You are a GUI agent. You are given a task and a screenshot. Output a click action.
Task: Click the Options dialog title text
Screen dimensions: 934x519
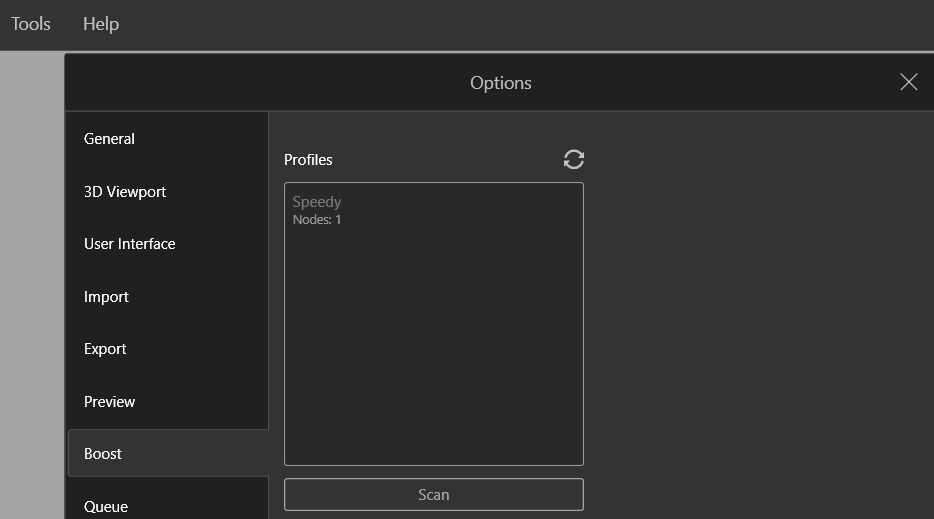[x=500, y=83]
